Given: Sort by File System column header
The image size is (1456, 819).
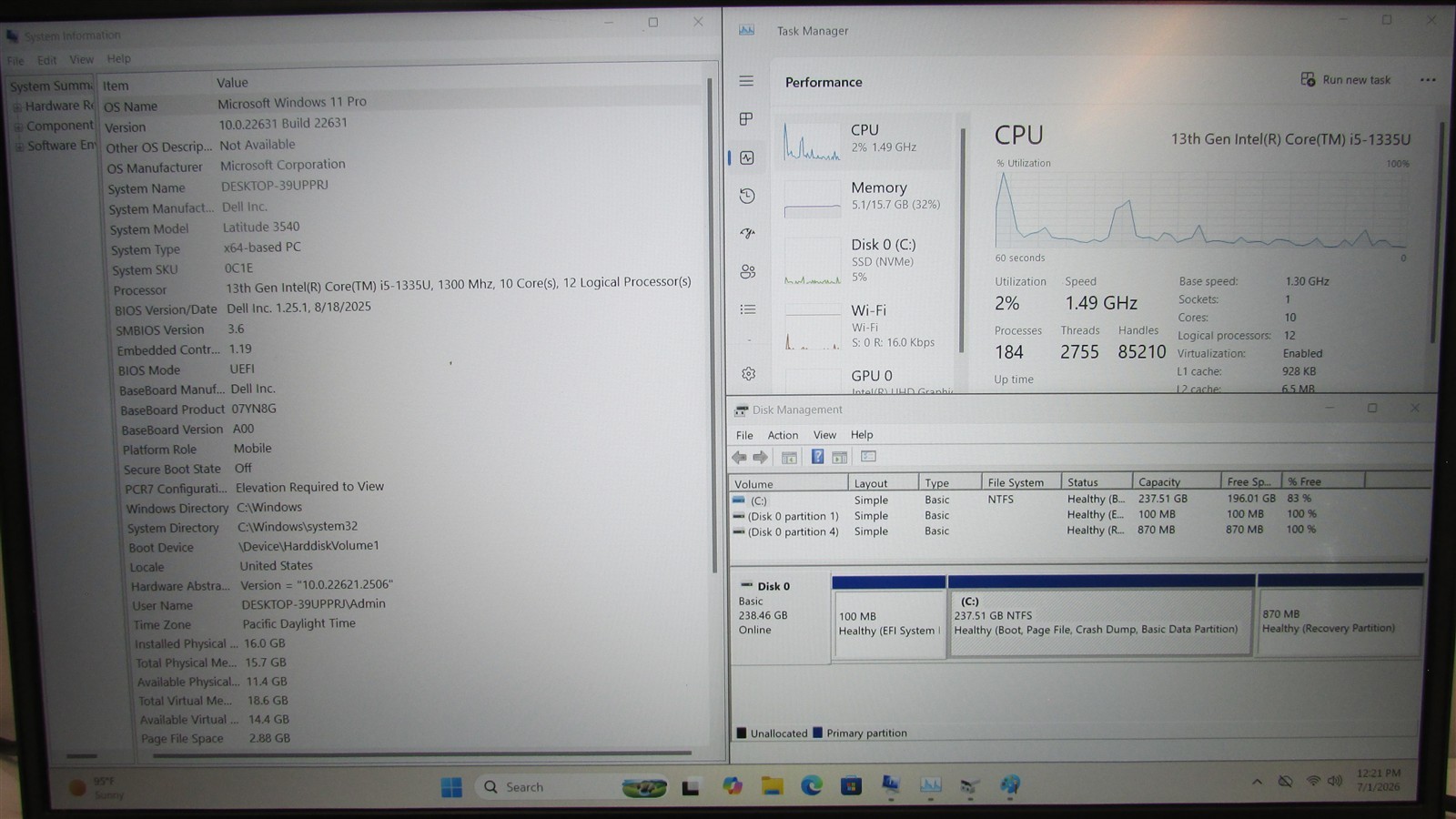Looking at the screenshot, I should point(1021,482).
